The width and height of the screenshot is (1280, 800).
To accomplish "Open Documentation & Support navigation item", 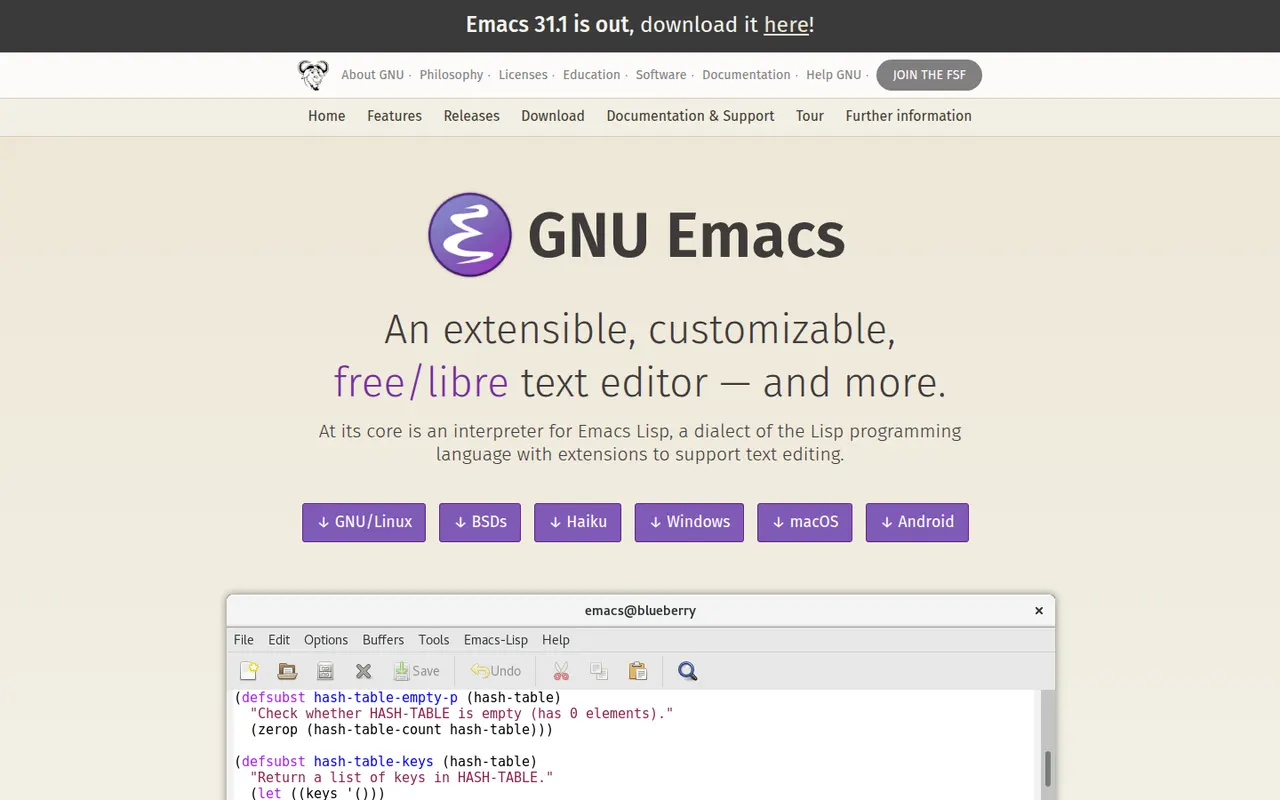I will coord(690,116).
